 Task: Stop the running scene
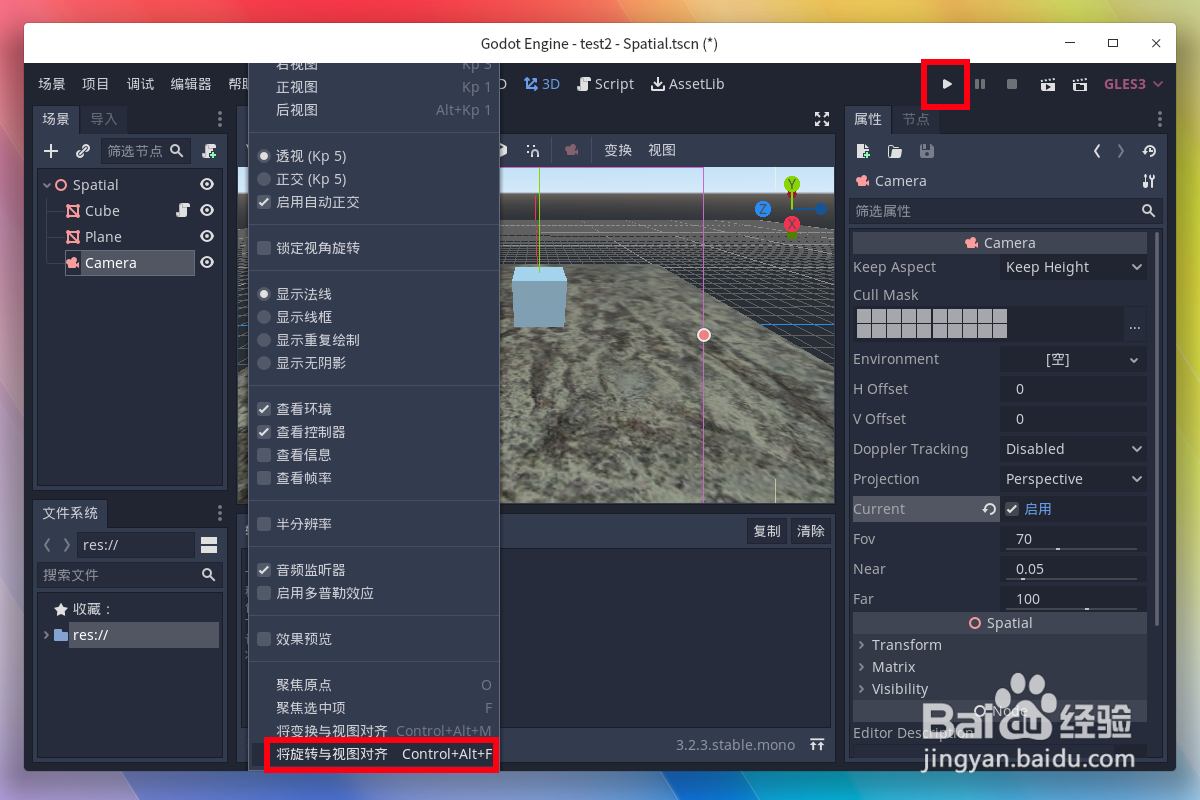tap(1012, 85)
